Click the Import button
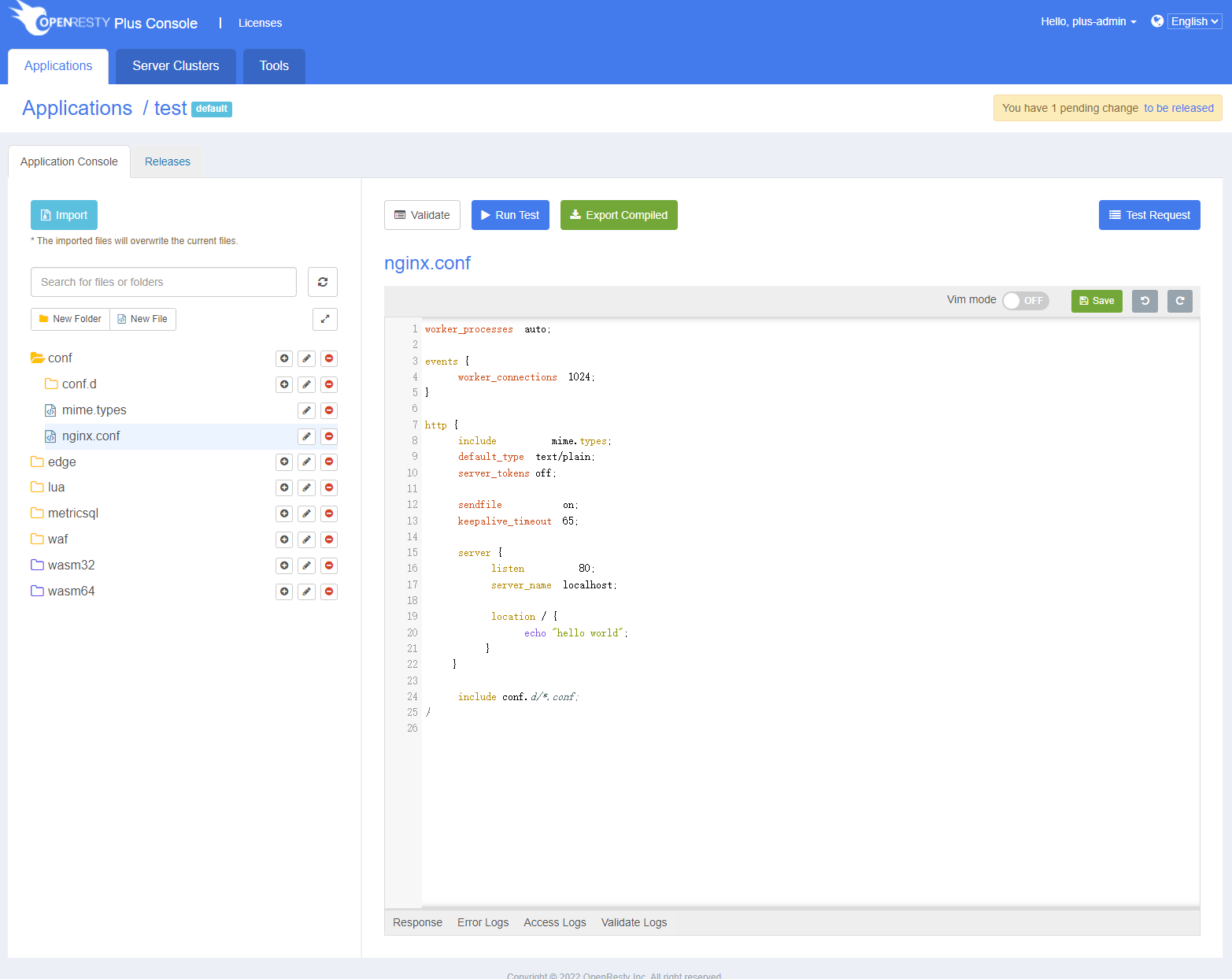 [64, 215]
